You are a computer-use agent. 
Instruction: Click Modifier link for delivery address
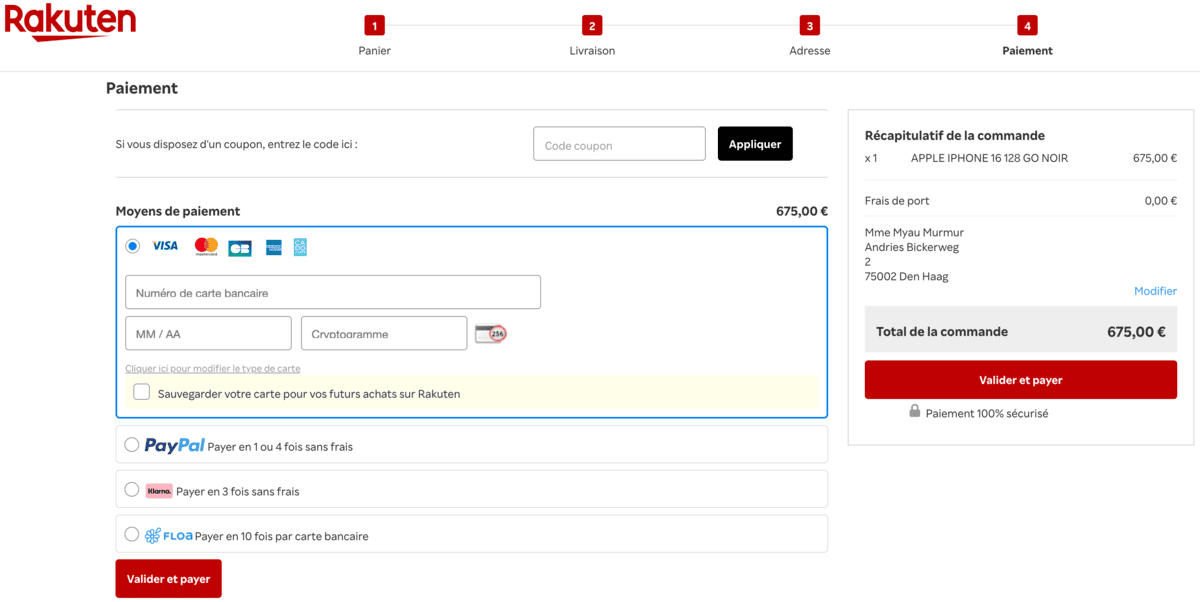(1155, 291)
